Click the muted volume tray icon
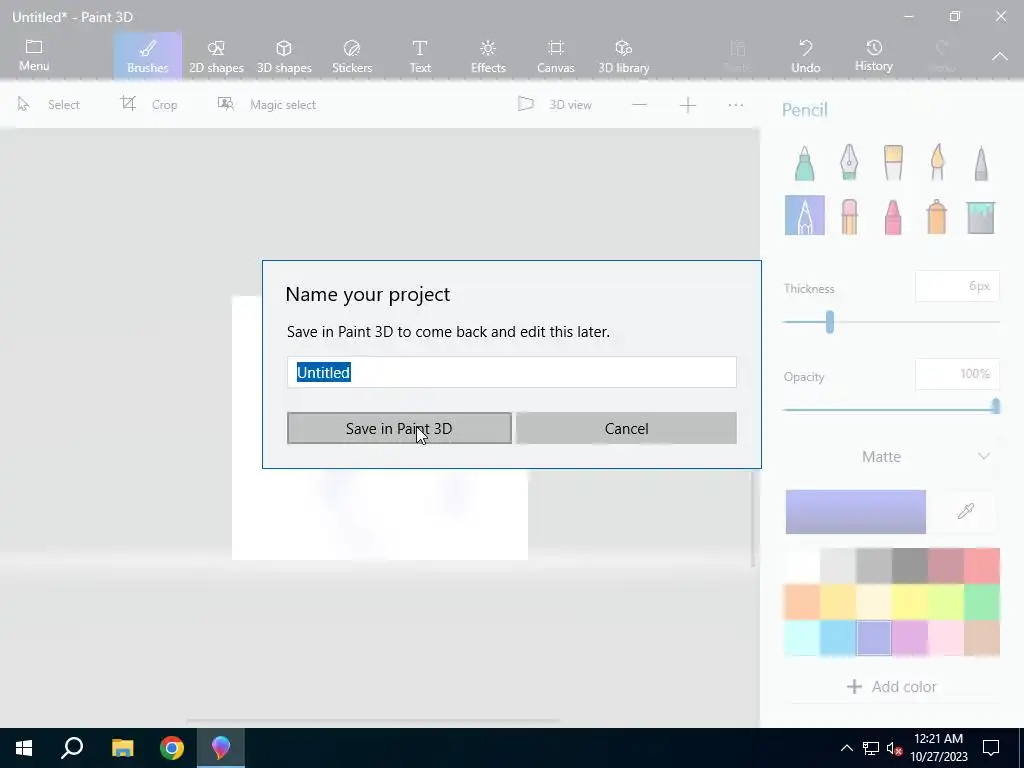This screenshot has width=1024, height=768. click(894, 748)
